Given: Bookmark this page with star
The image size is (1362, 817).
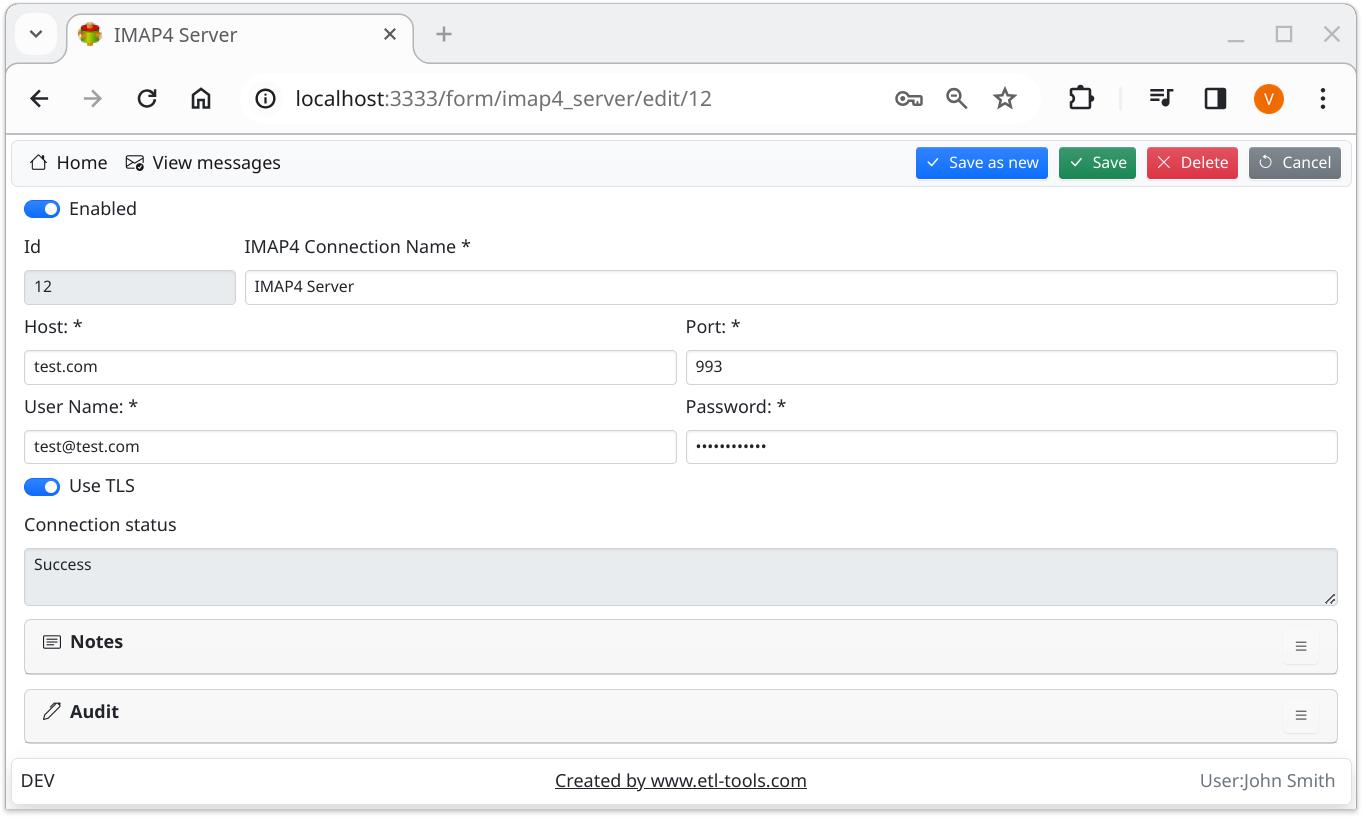Looking at the screenshot, I should tap(1005, 98).
